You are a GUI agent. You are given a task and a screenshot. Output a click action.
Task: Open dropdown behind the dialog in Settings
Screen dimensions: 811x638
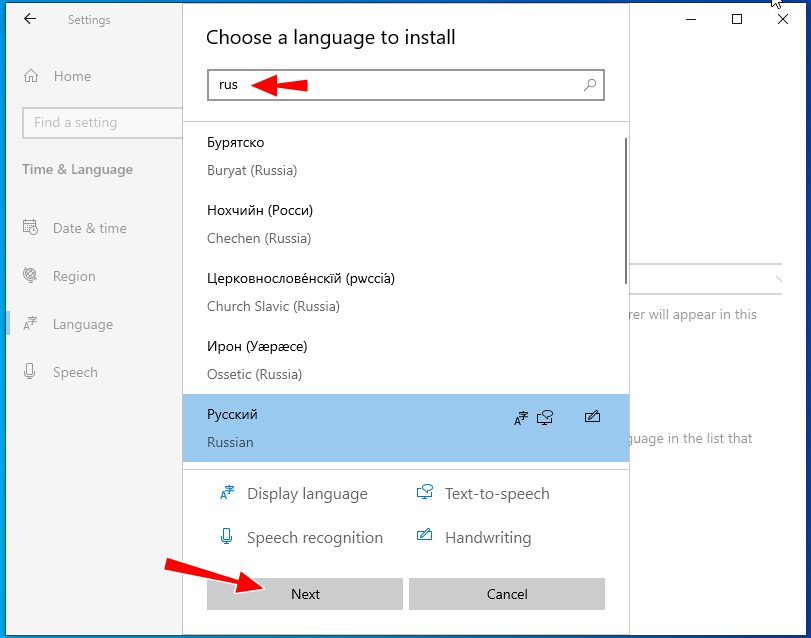pos(705,279)
